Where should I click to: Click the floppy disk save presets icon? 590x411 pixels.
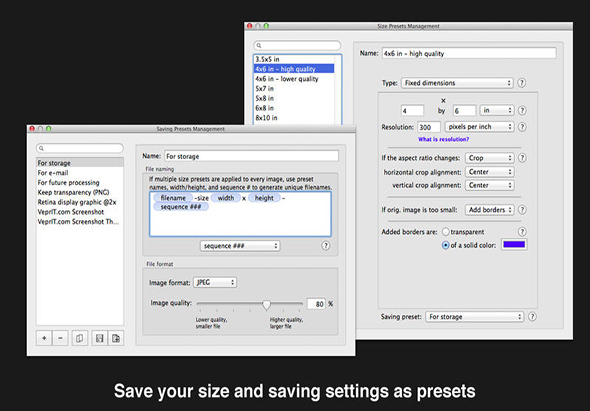coord(99,338)
